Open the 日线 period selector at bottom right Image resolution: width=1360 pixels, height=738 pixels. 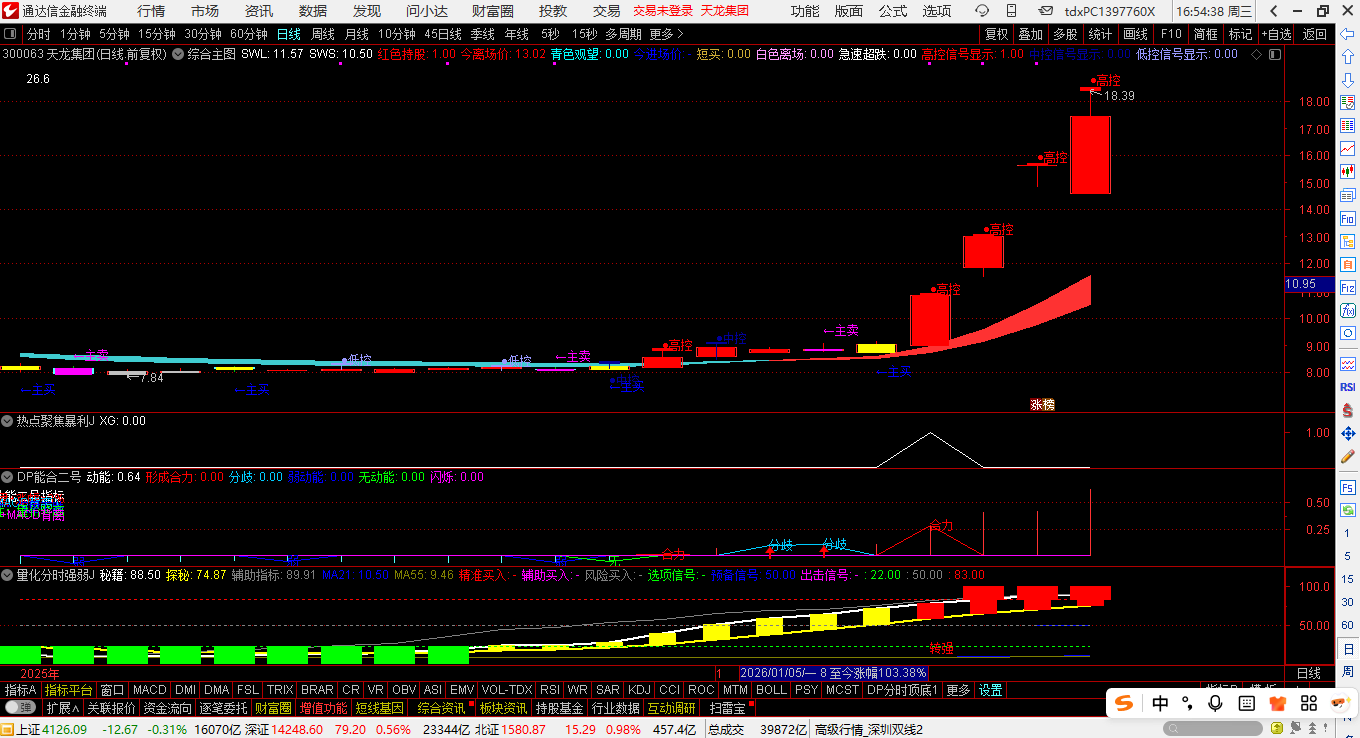[x=1308, y=673]
